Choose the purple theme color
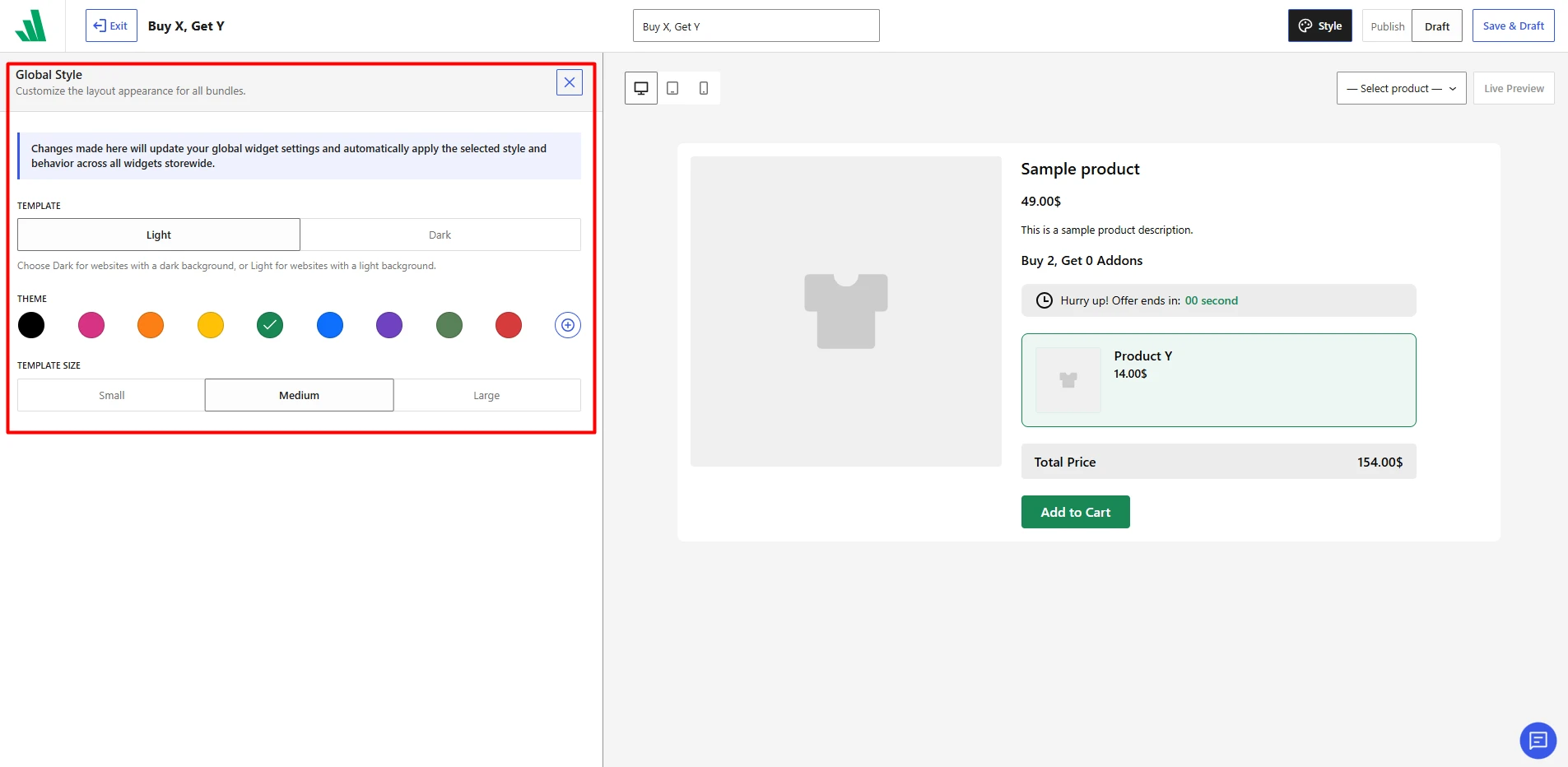The width and height of the screenshot is (1568, 767). pyautogui.click(x=389, y=325)
